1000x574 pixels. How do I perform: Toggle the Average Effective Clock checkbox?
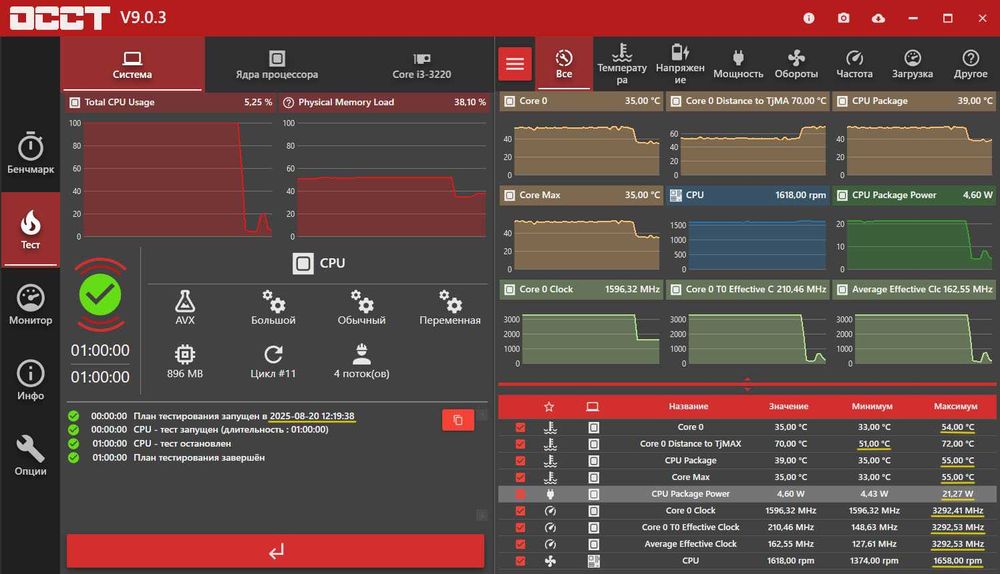click(520, 544)
